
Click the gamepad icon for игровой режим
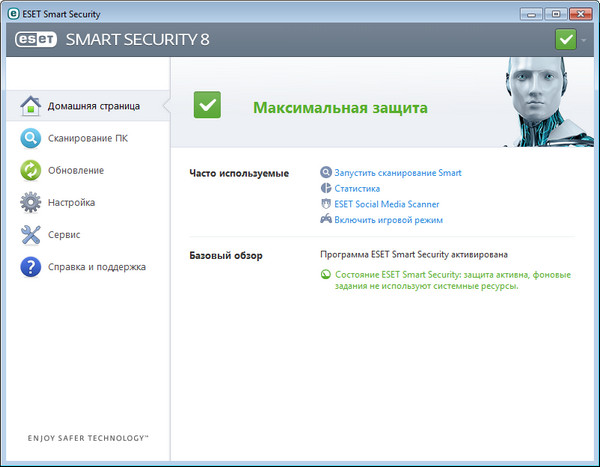pyautogui.click(x=325, y=220)
